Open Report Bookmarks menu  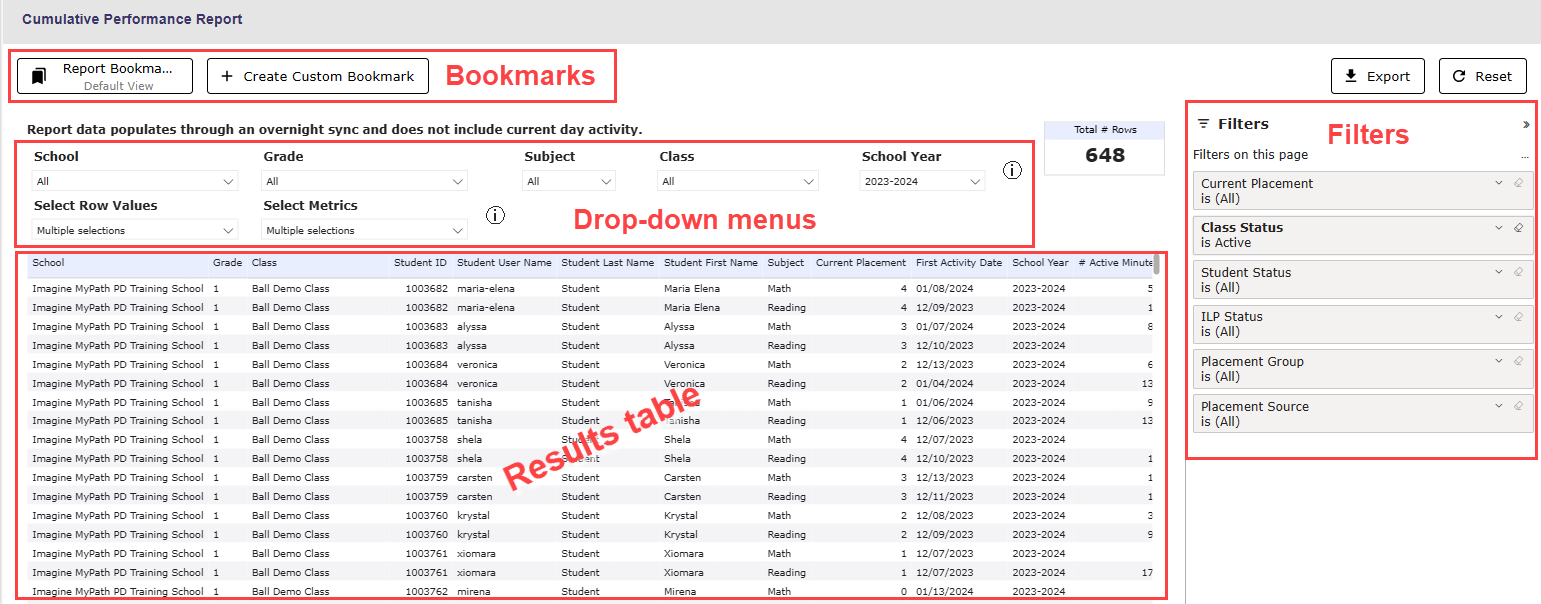tap(105, 76)
